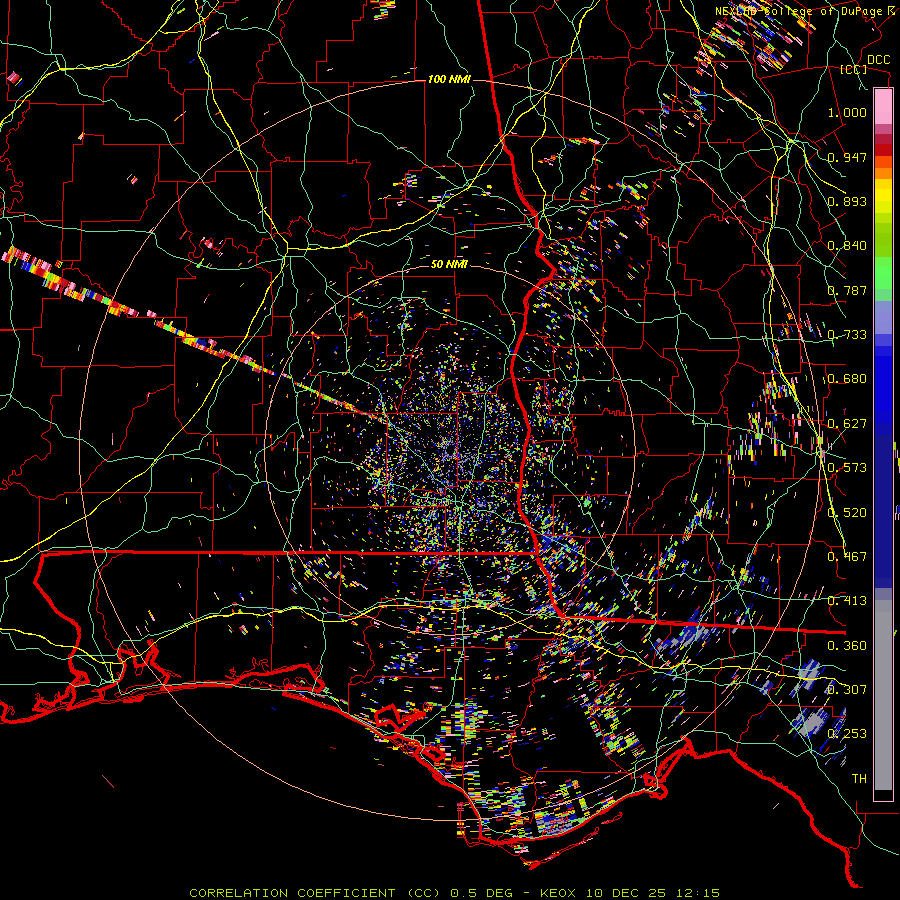Viewport: 900px width, 900px height.
Task: Click the 0.733 color scale value
Action: (847, 335)
